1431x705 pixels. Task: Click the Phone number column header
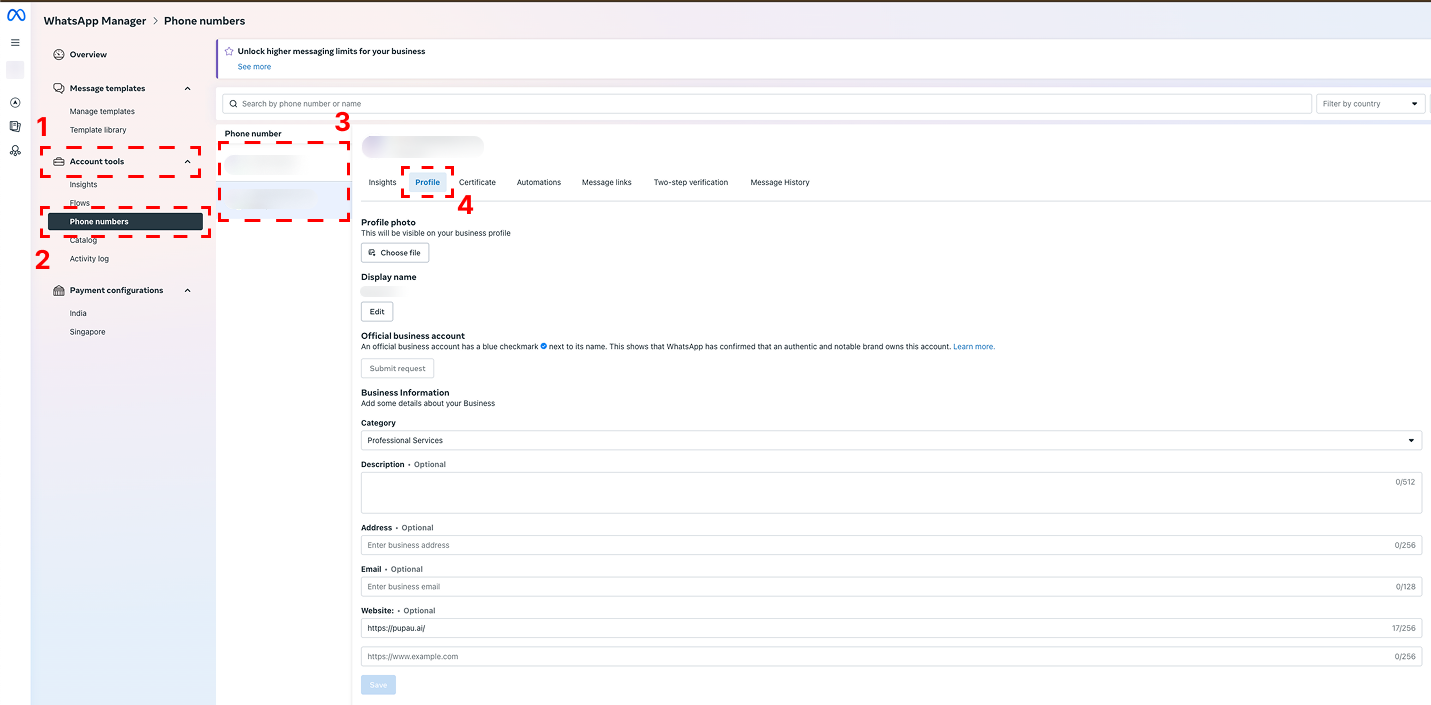click(253, 134)
